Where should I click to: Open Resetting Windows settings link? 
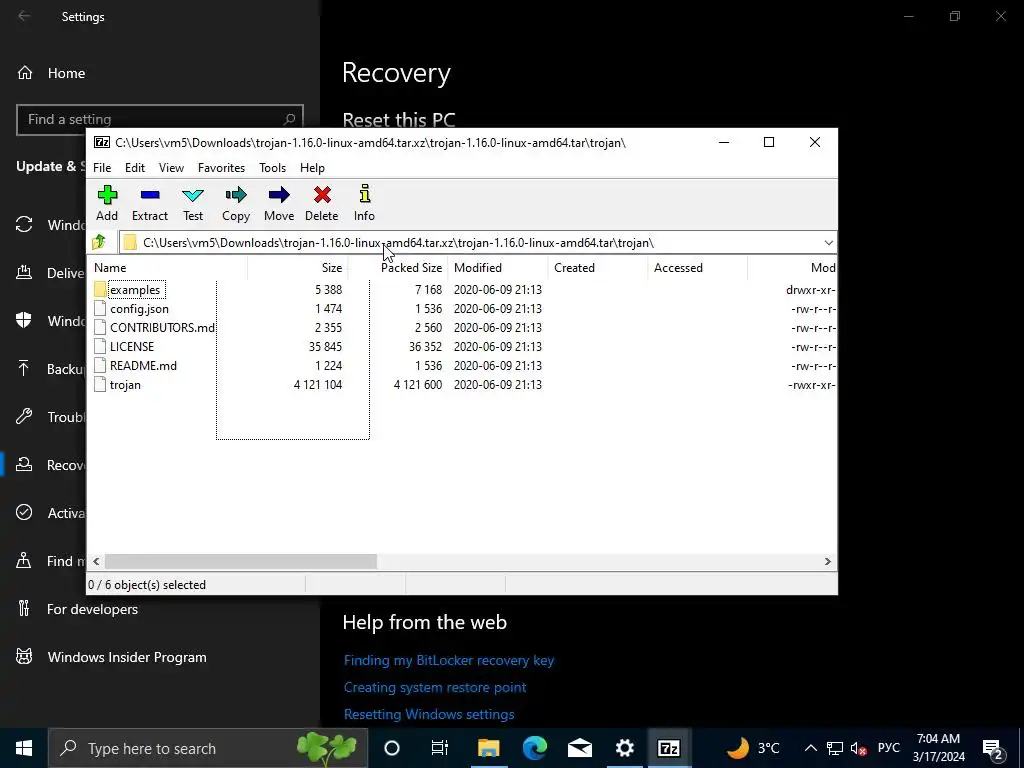(429, 714)
